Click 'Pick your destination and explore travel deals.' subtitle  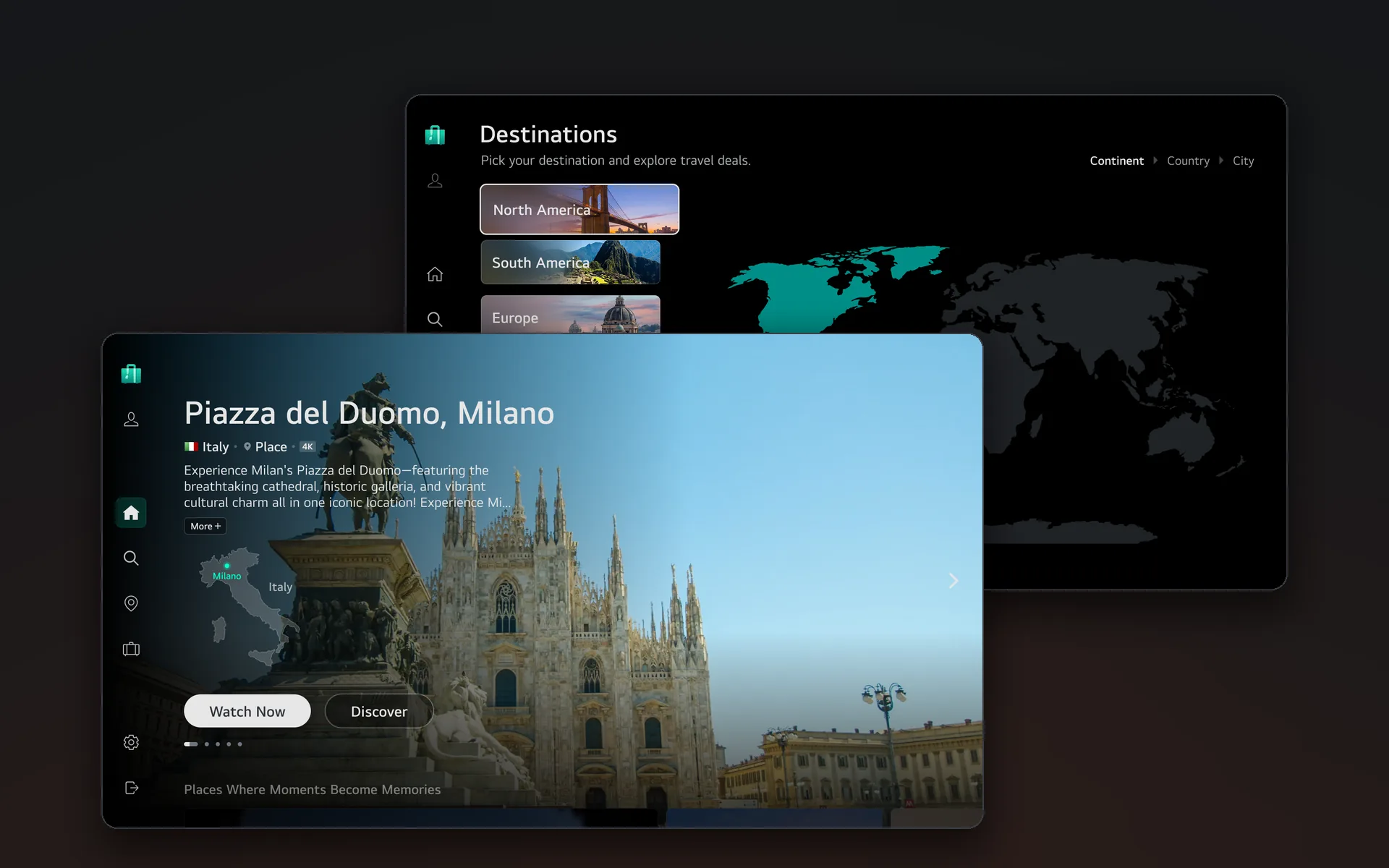(616, 161)
